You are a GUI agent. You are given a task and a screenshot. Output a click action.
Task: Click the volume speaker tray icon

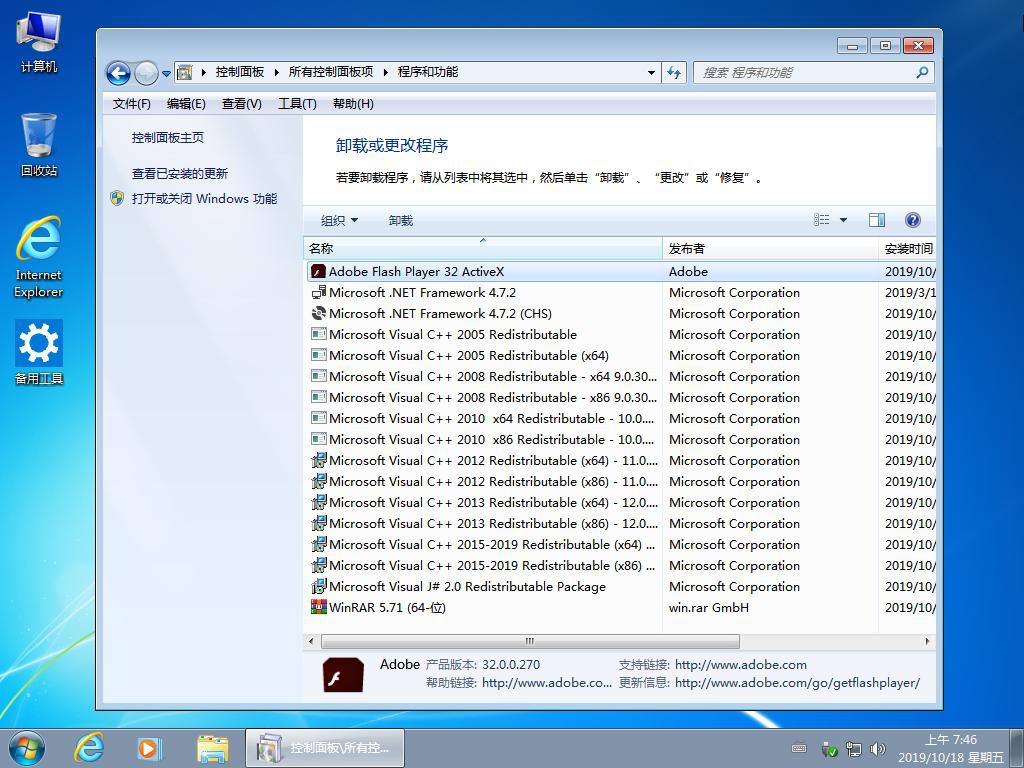click(x=877, y=749)
